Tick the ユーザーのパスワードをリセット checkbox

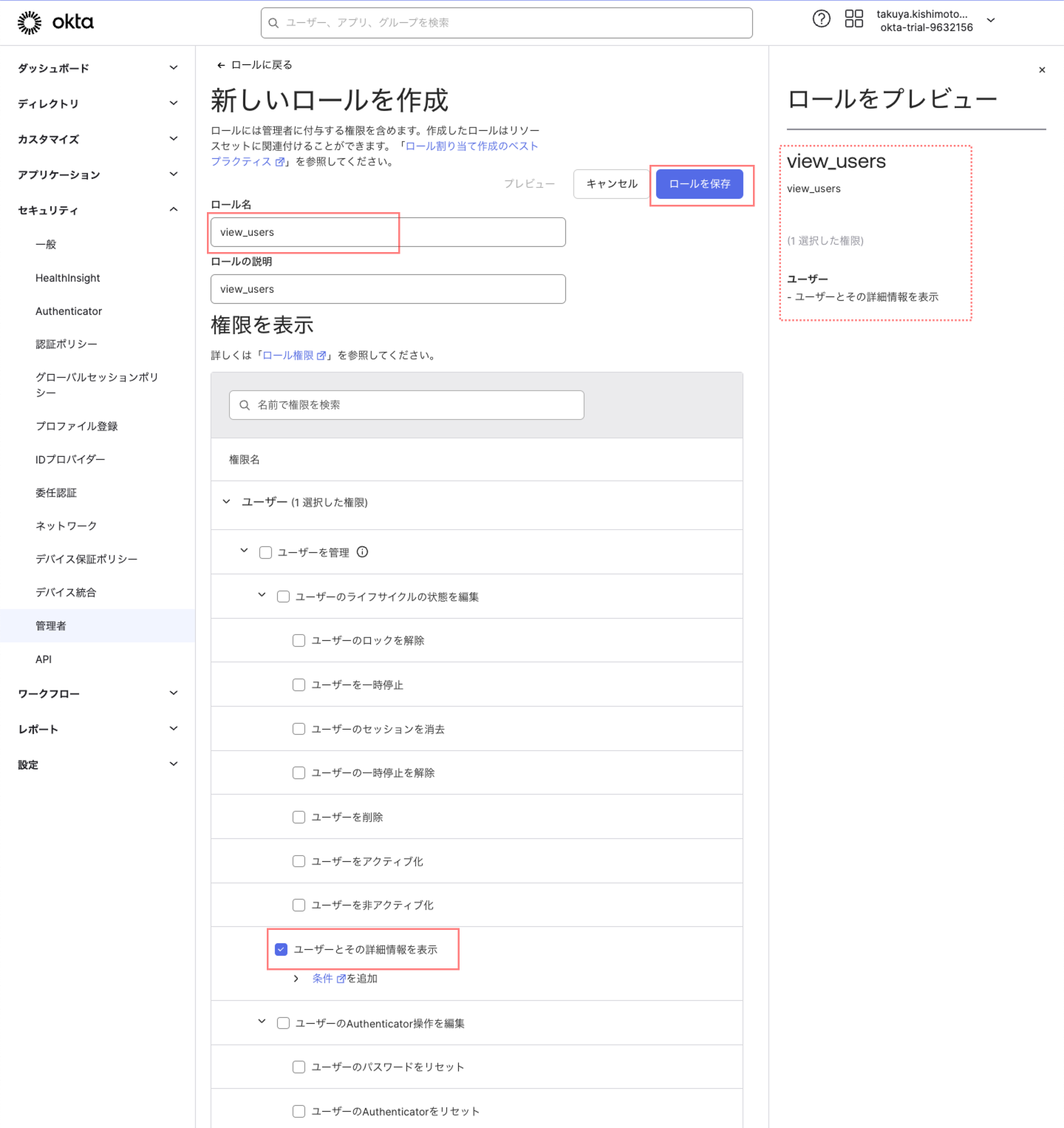(299, 1067)
